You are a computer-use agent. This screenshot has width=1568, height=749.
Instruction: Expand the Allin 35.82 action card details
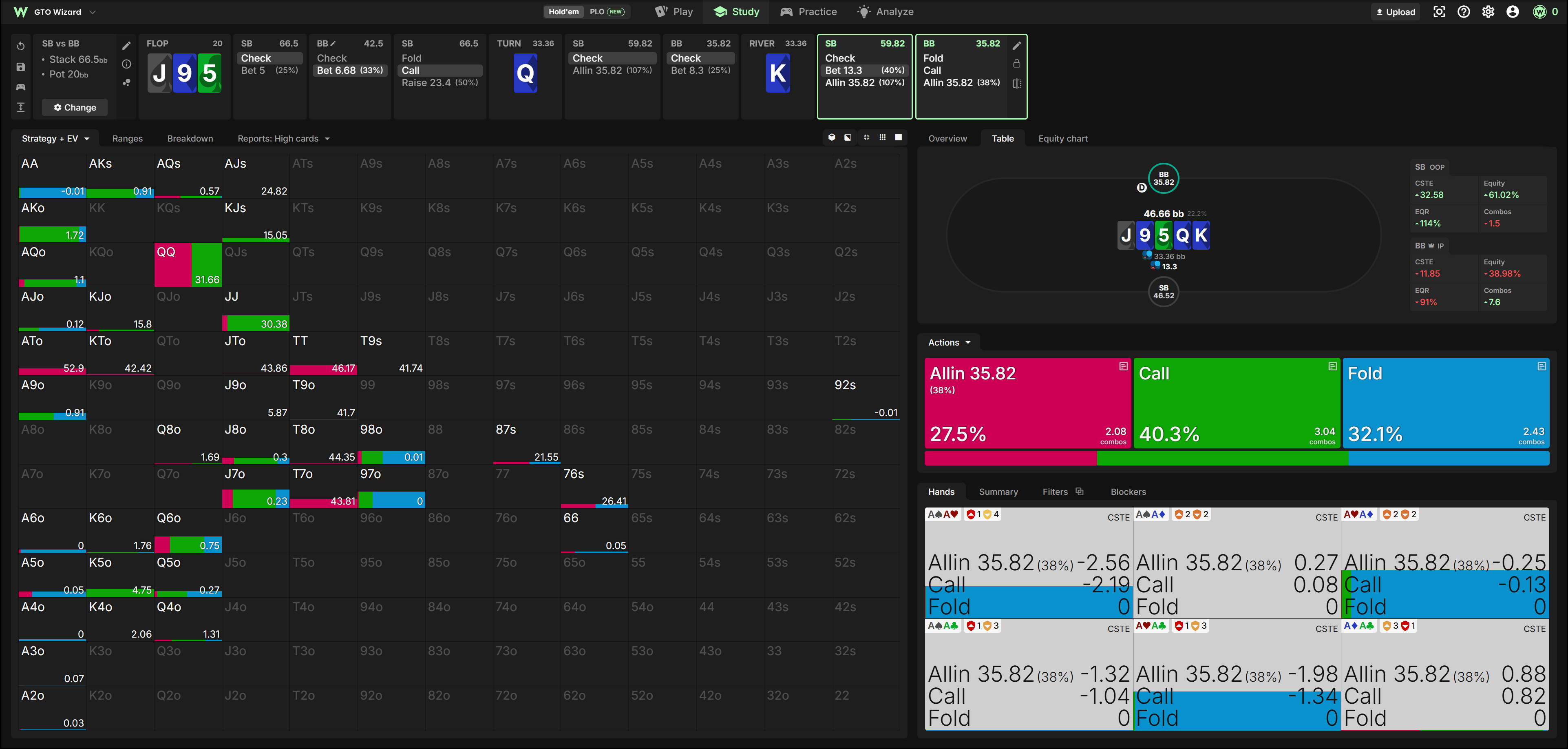1124,366
